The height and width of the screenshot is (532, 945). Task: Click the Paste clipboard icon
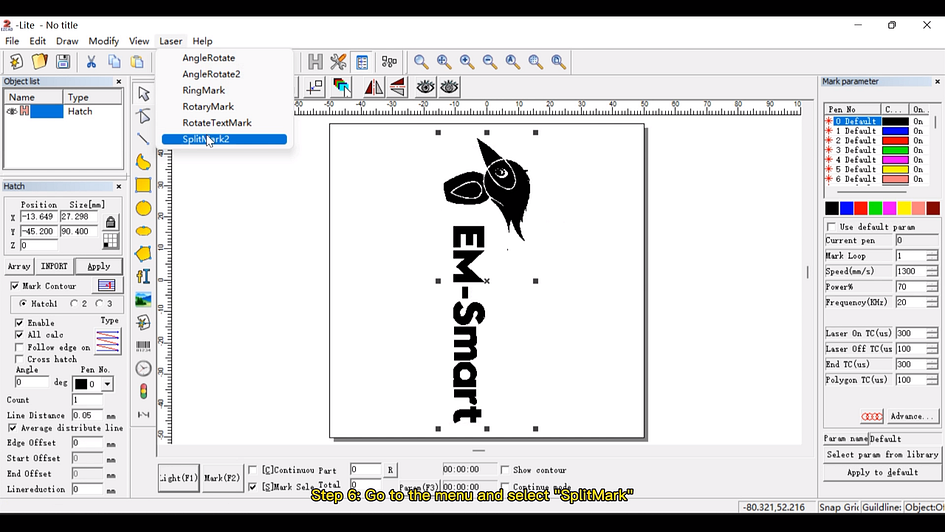[137, 61]
